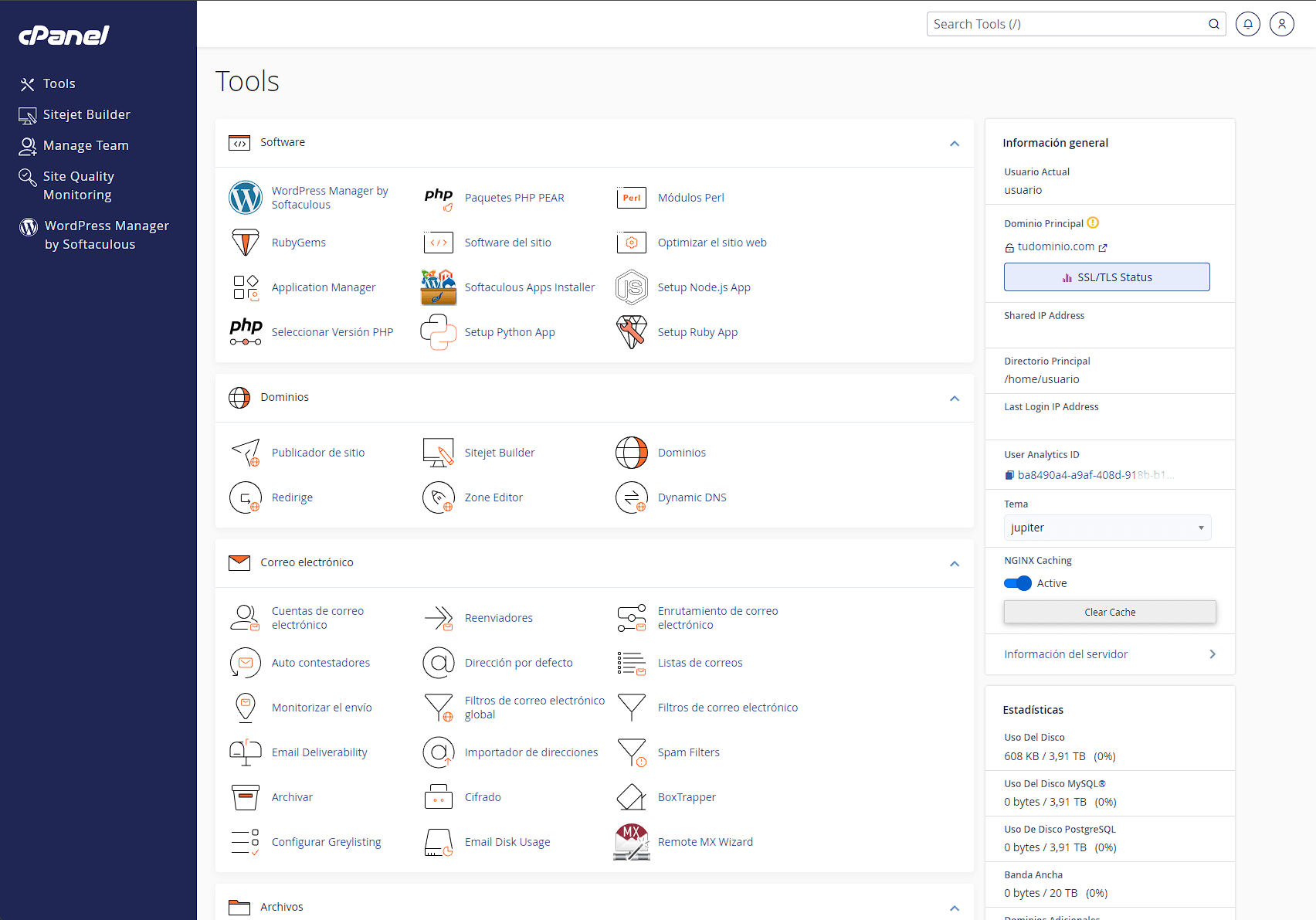
Task: Open Filtros de correo electrónico global link
Action: 534,708
